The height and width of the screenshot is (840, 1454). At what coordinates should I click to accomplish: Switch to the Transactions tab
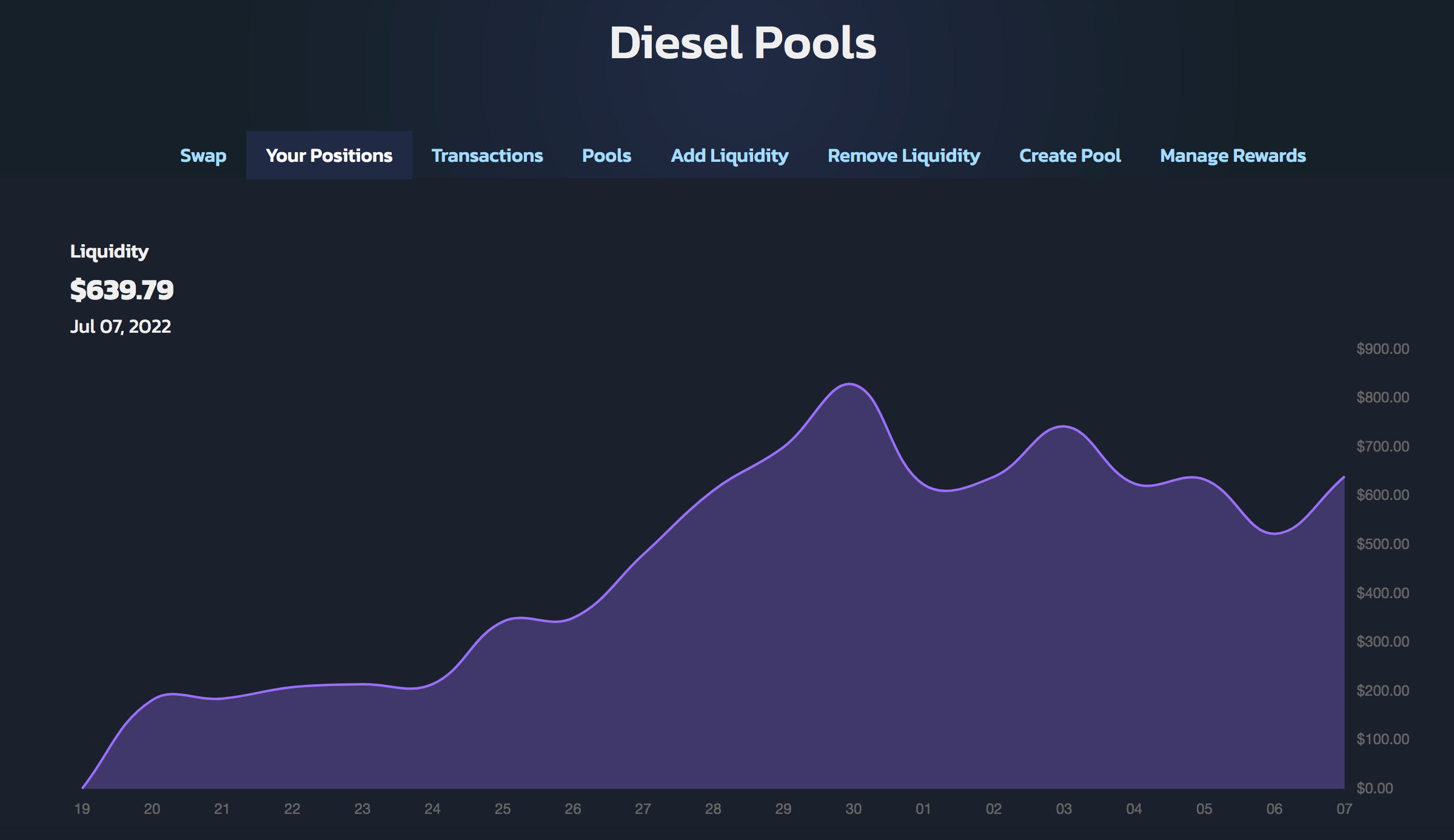487,156
